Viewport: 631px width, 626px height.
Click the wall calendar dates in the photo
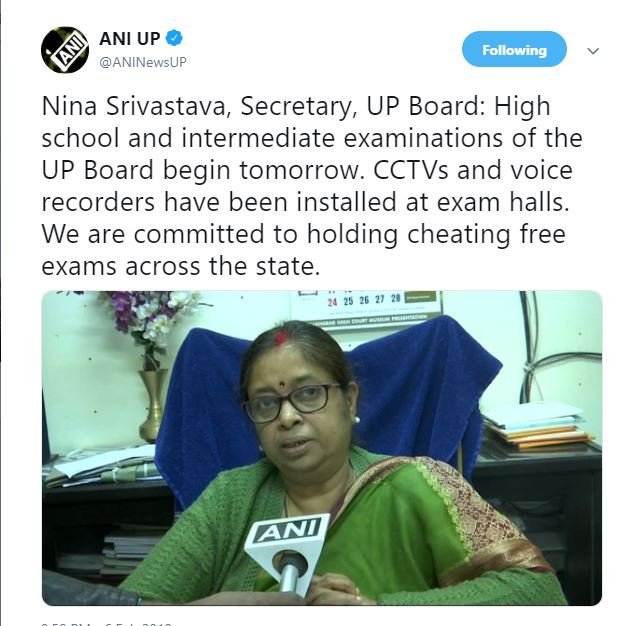coord(365,300)
